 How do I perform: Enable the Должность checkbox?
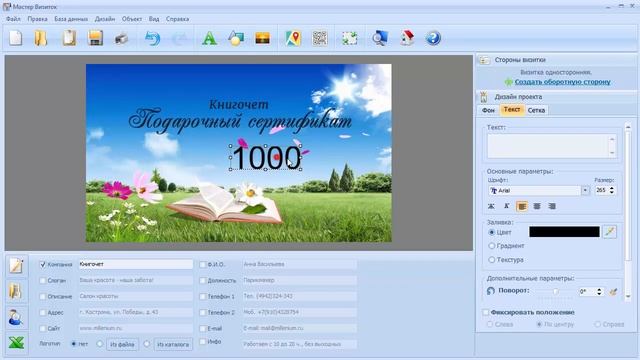coord(202,280)
